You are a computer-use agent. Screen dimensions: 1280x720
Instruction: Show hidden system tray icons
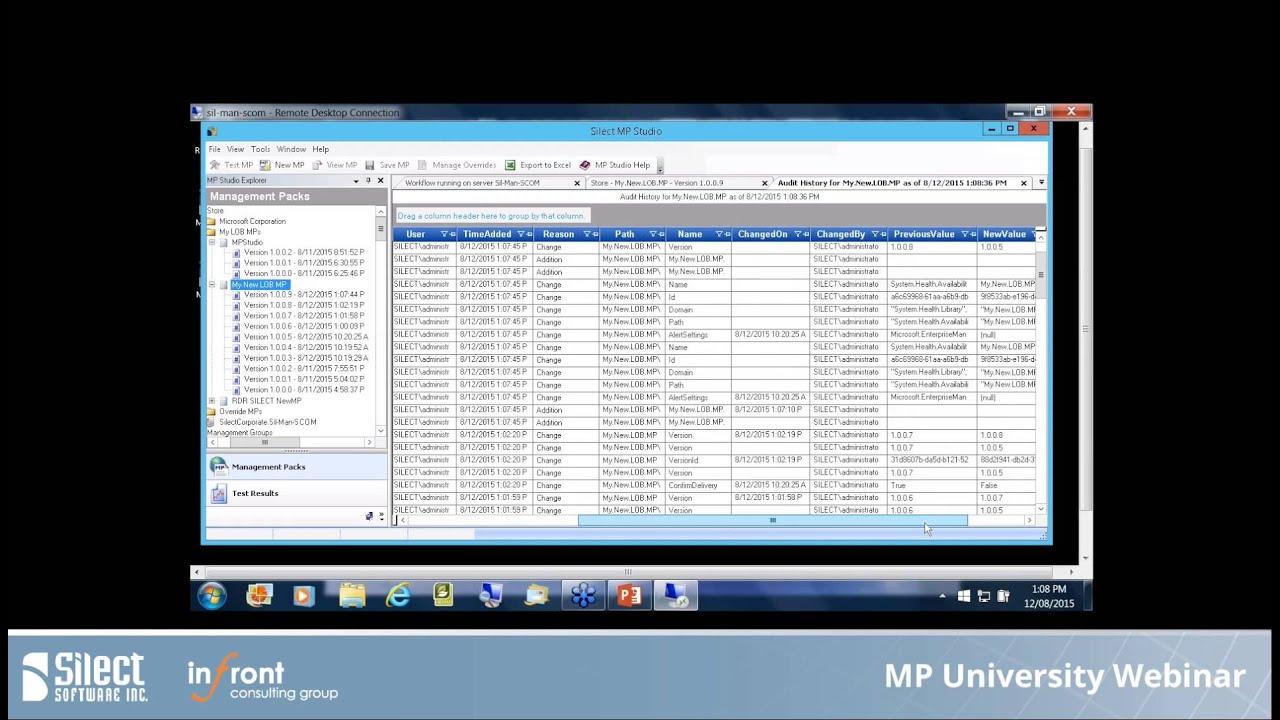(x=942, y=596)
